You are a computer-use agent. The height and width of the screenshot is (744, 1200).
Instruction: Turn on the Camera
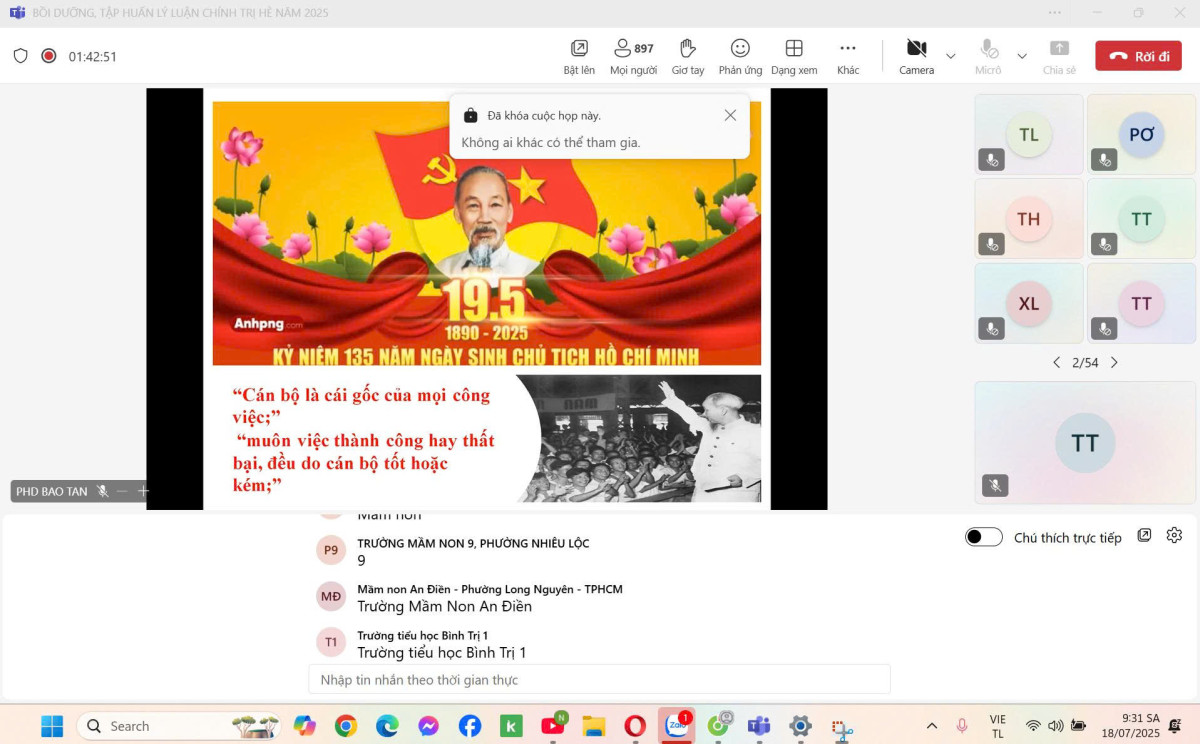pos(916,49)
